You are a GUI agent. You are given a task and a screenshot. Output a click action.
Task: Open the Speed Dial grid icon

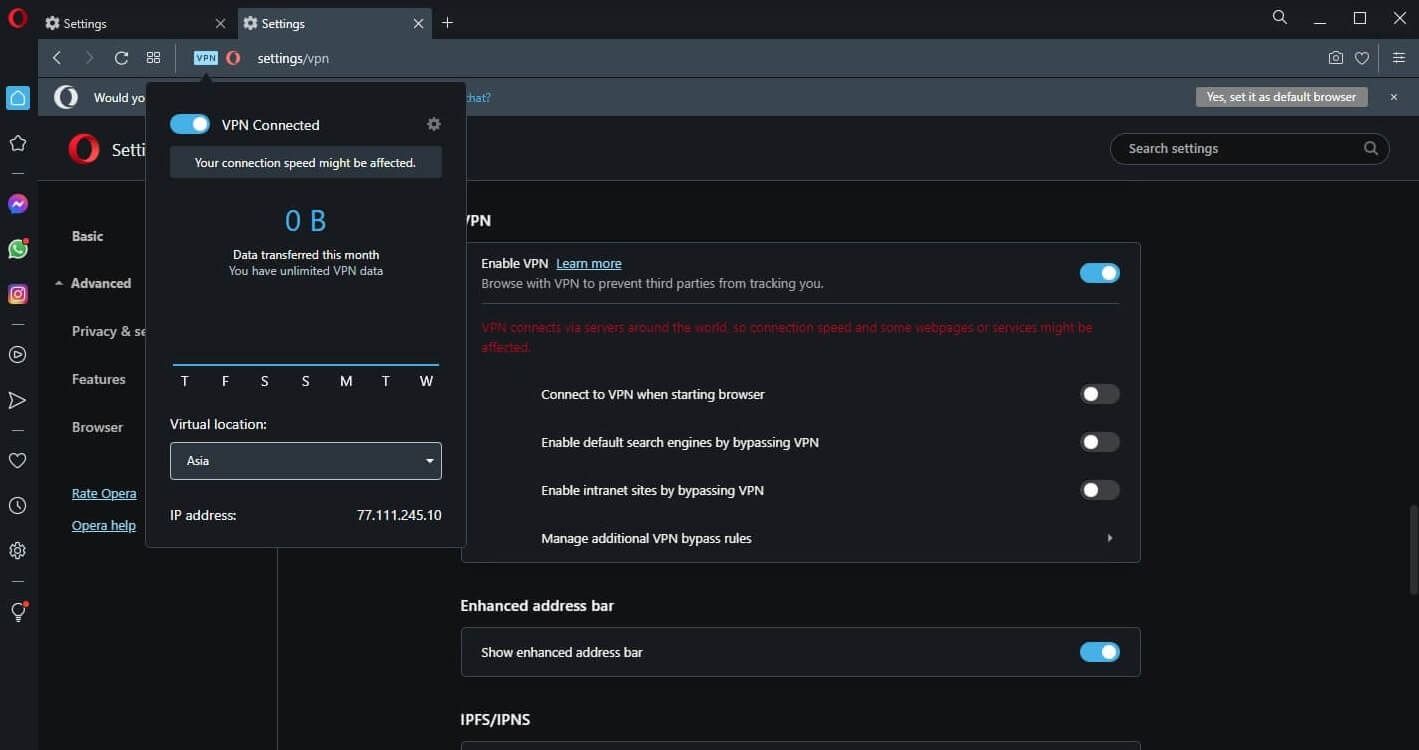[153, 58]
